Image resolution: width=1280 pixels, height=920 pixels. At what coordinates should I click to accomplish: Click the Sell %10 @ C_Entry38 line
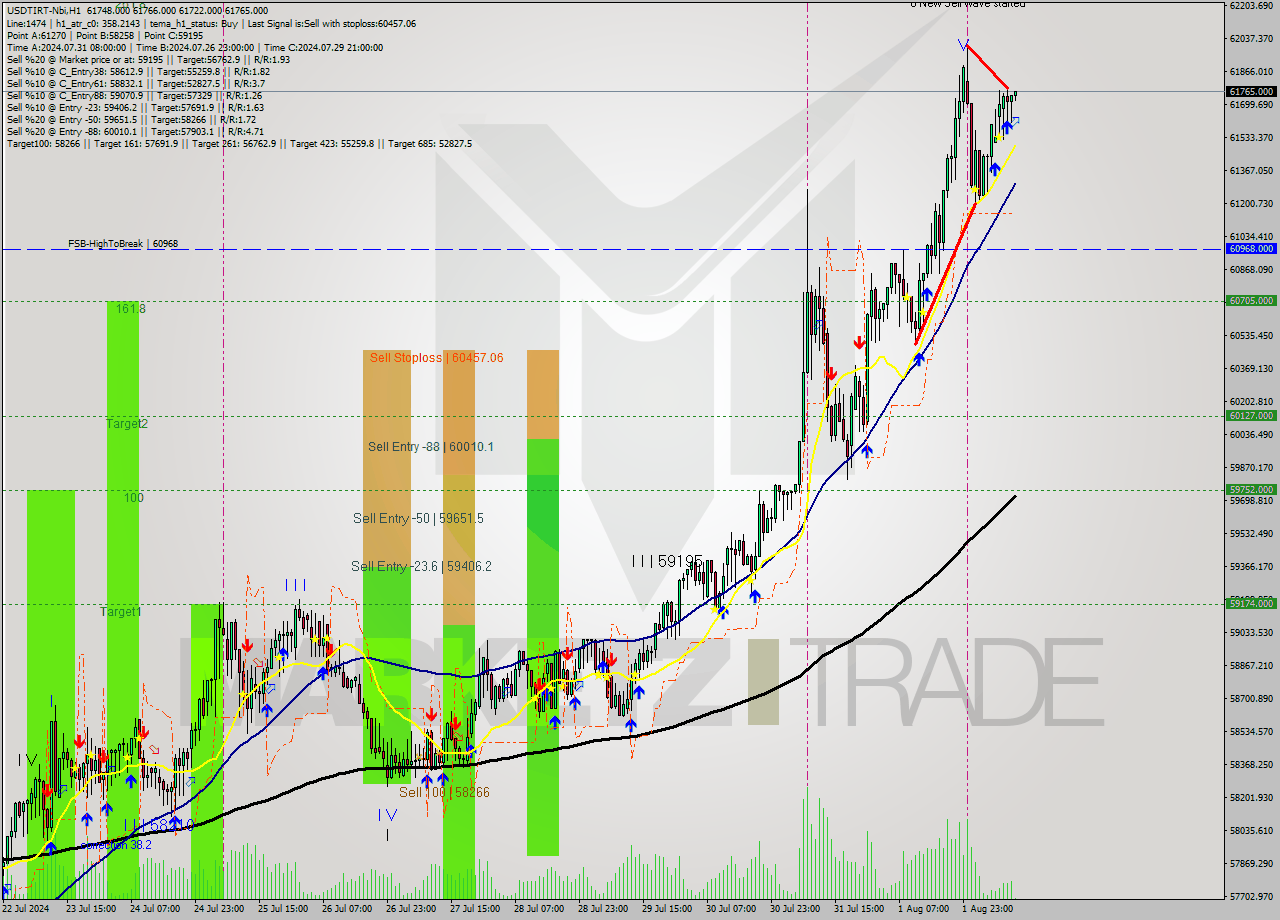[138, 71]
